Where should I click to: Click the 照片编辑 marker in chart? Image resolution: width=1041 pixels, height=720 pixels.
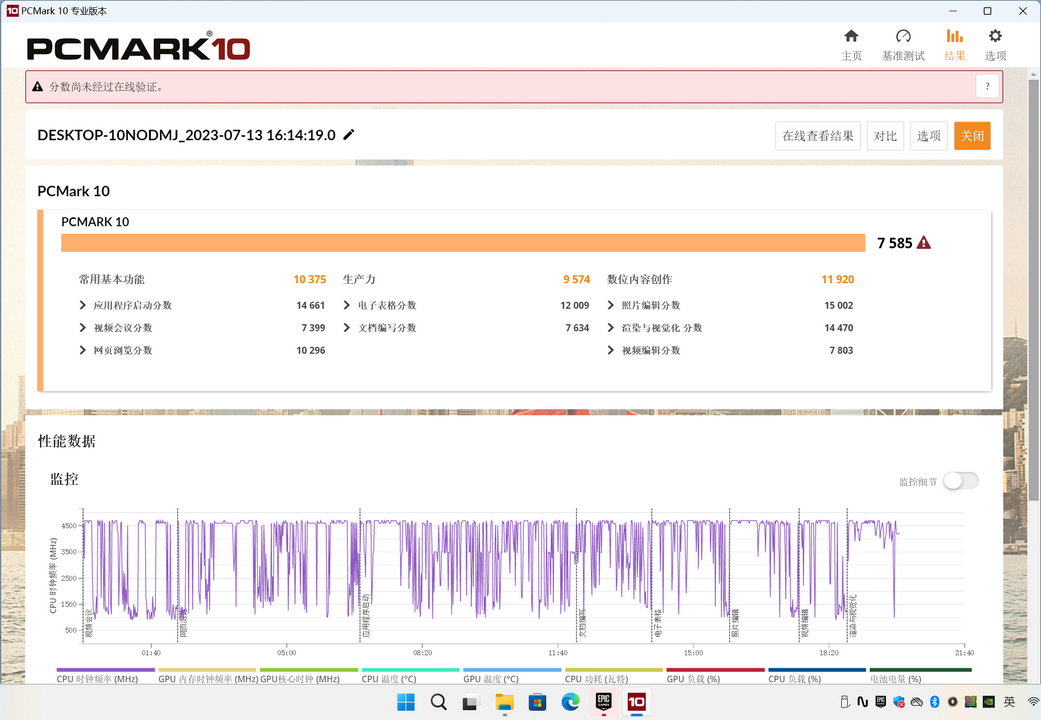(x=735, y=623)
